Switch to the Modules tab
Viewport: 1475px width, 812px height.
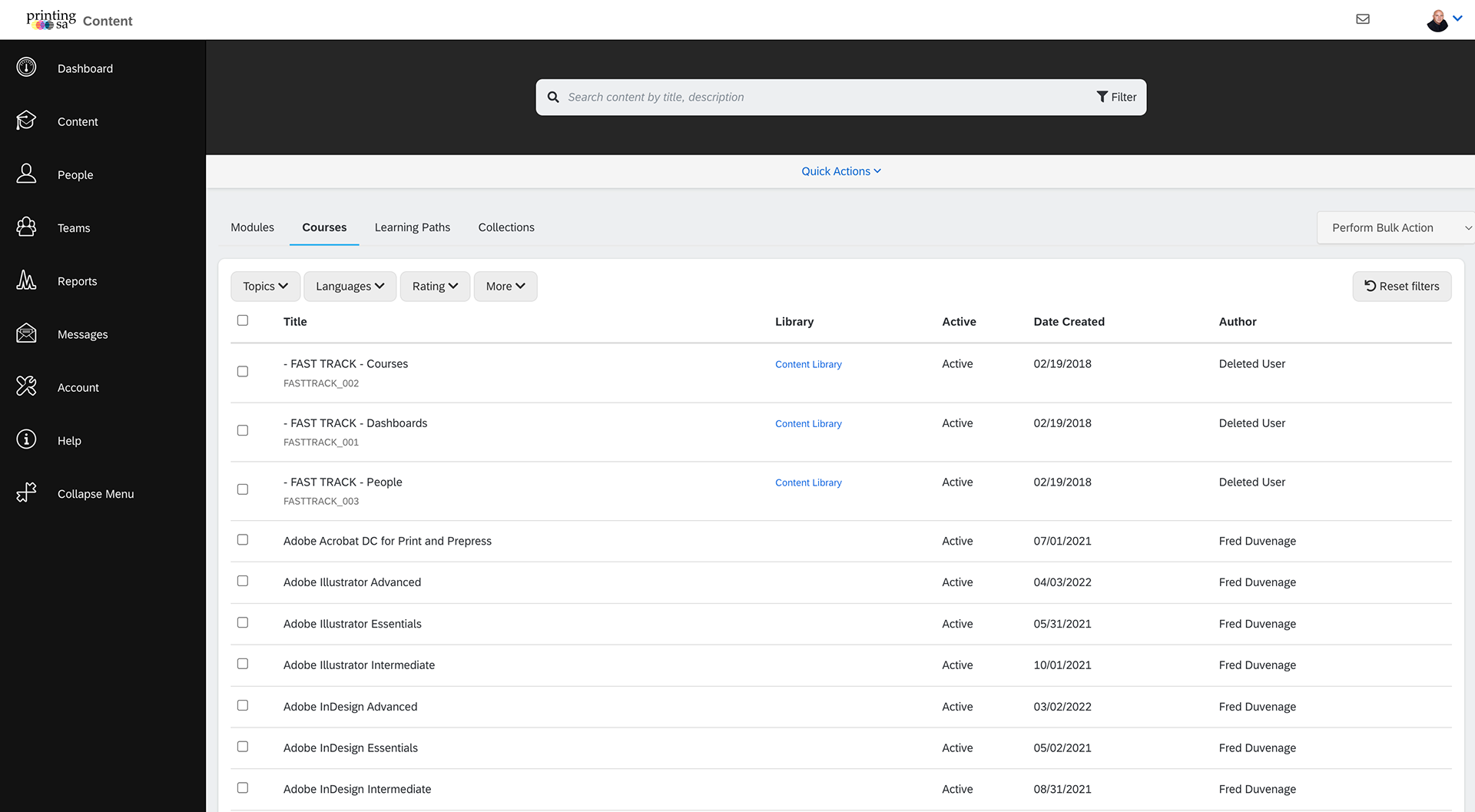click(x=252, y=227)
